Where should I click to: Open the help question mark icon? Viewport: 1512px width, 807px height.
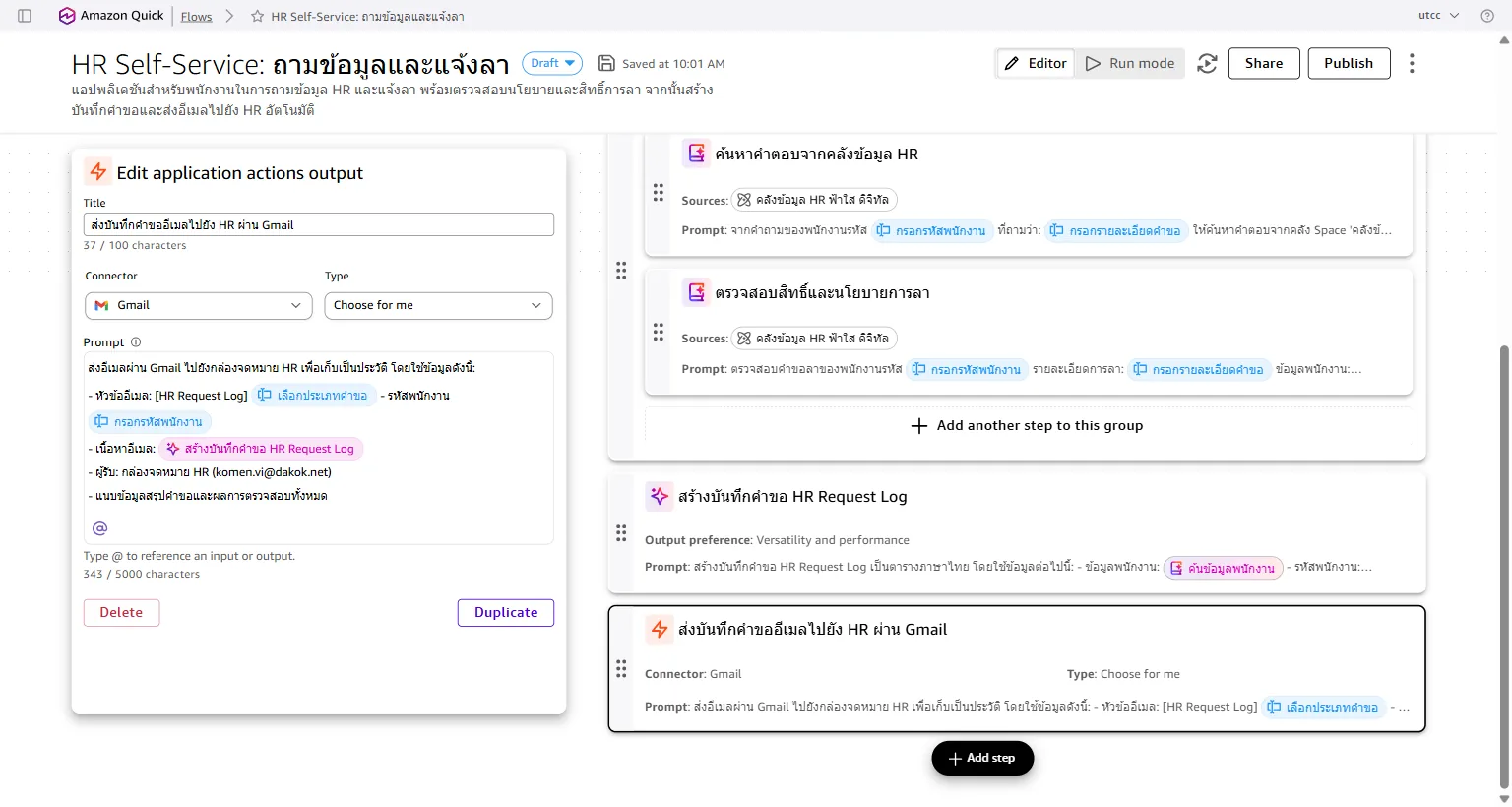1487,16
